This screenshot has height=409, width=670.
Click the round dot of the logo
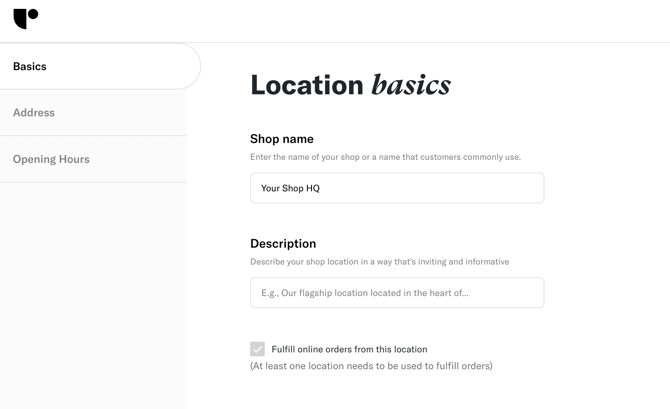(x=33, y=15)
